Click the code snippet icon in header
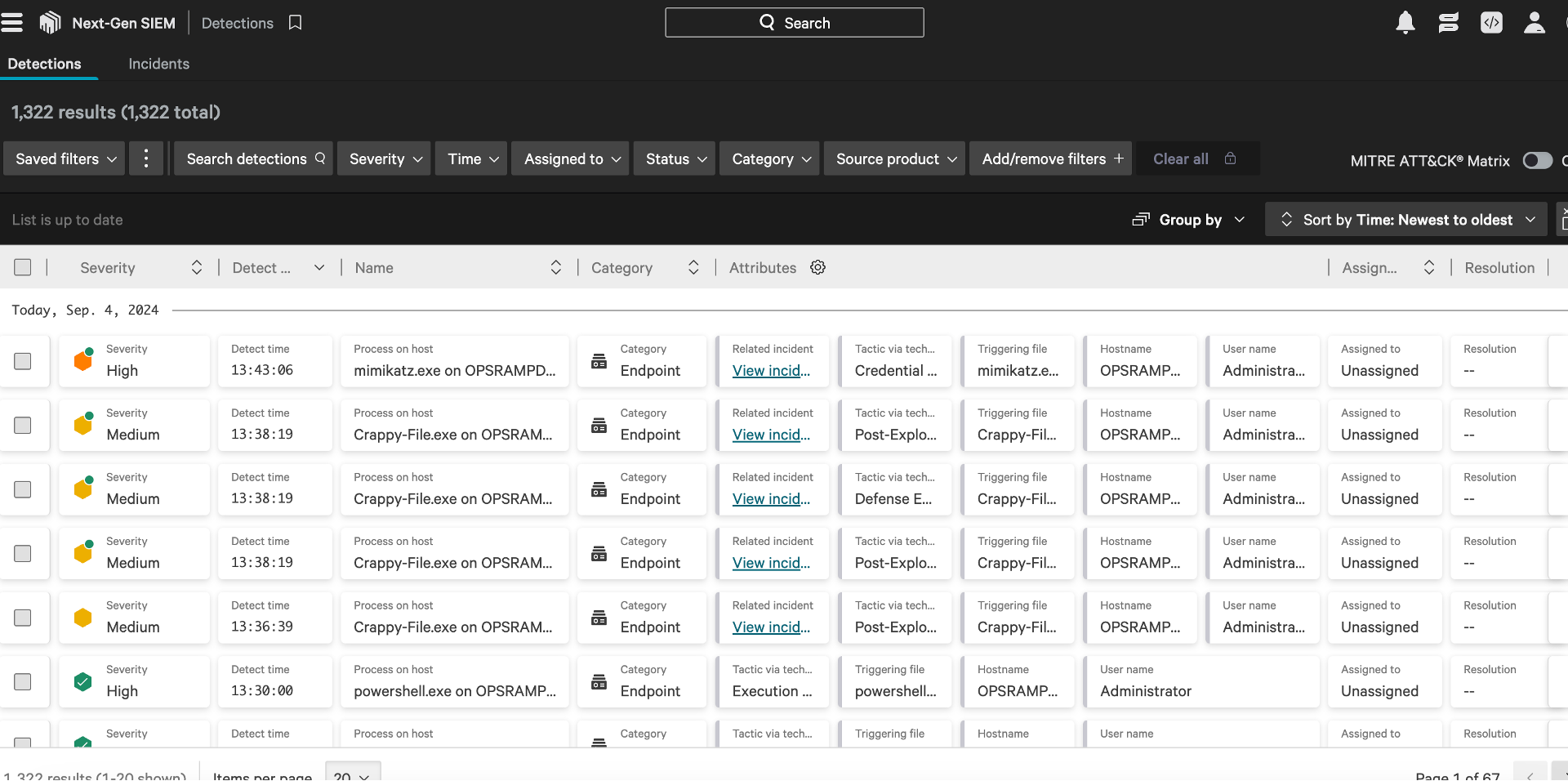The width and height of the screenshot is (1568, 781). click(1491, 23)
